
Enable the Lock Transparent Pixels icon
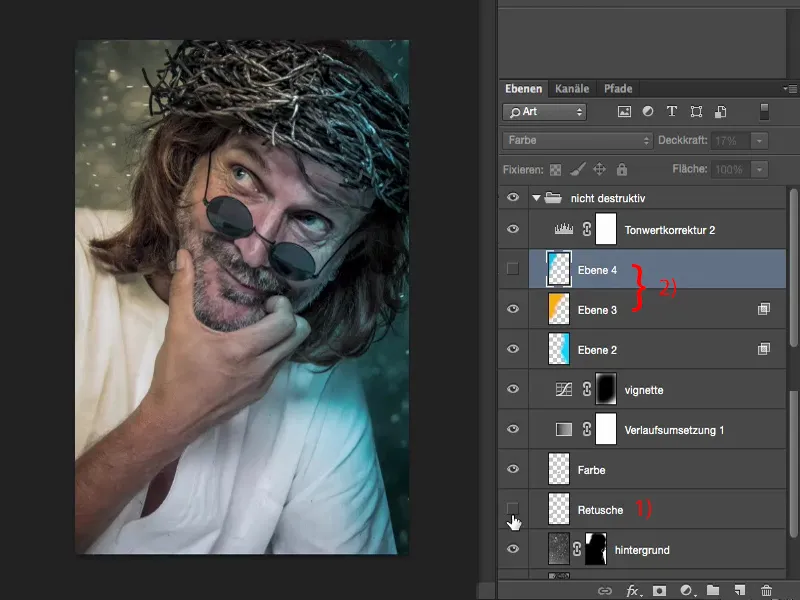[x=557, y=169]
